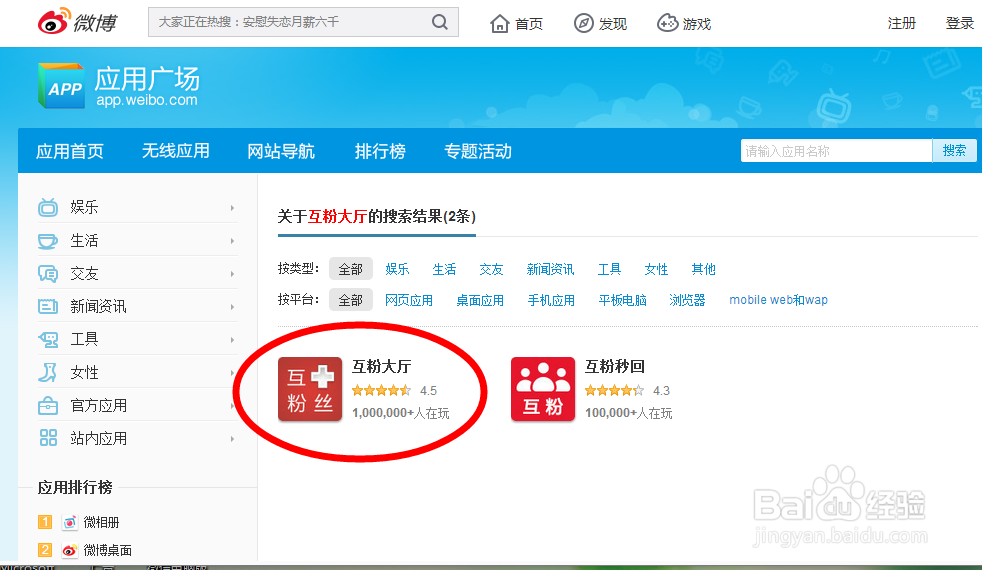Filter results by type 其他

pos(703,269)
